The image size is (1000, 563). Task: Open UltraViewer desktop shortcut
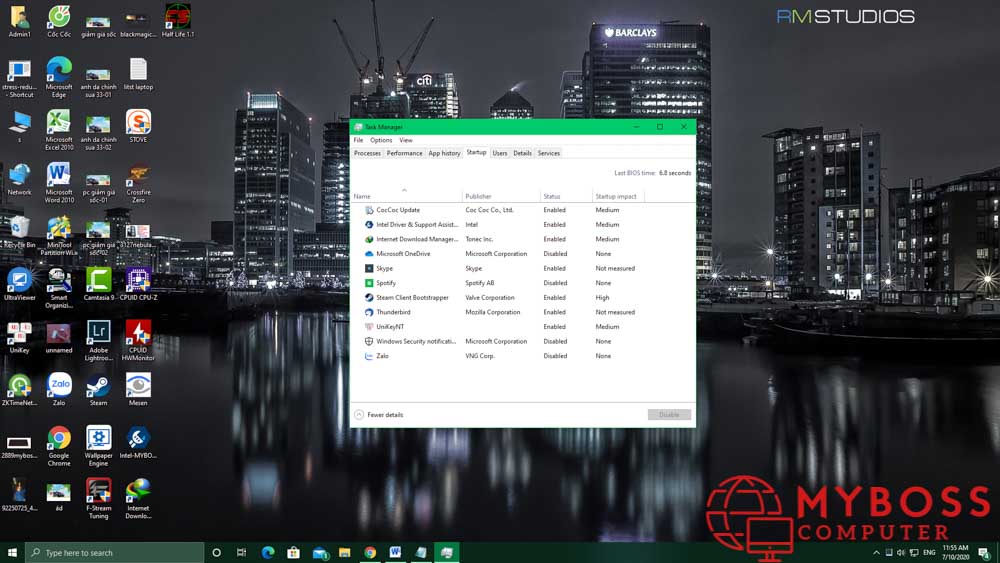tap(19, 284)
